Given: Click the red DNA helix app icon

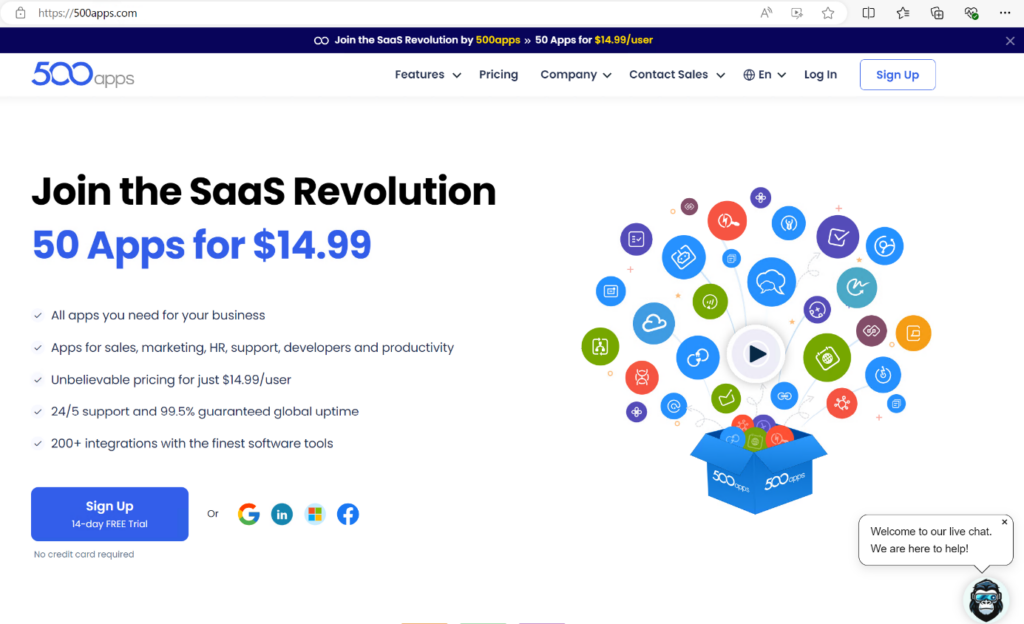Looking at the screenshot, I should (642, 377).
